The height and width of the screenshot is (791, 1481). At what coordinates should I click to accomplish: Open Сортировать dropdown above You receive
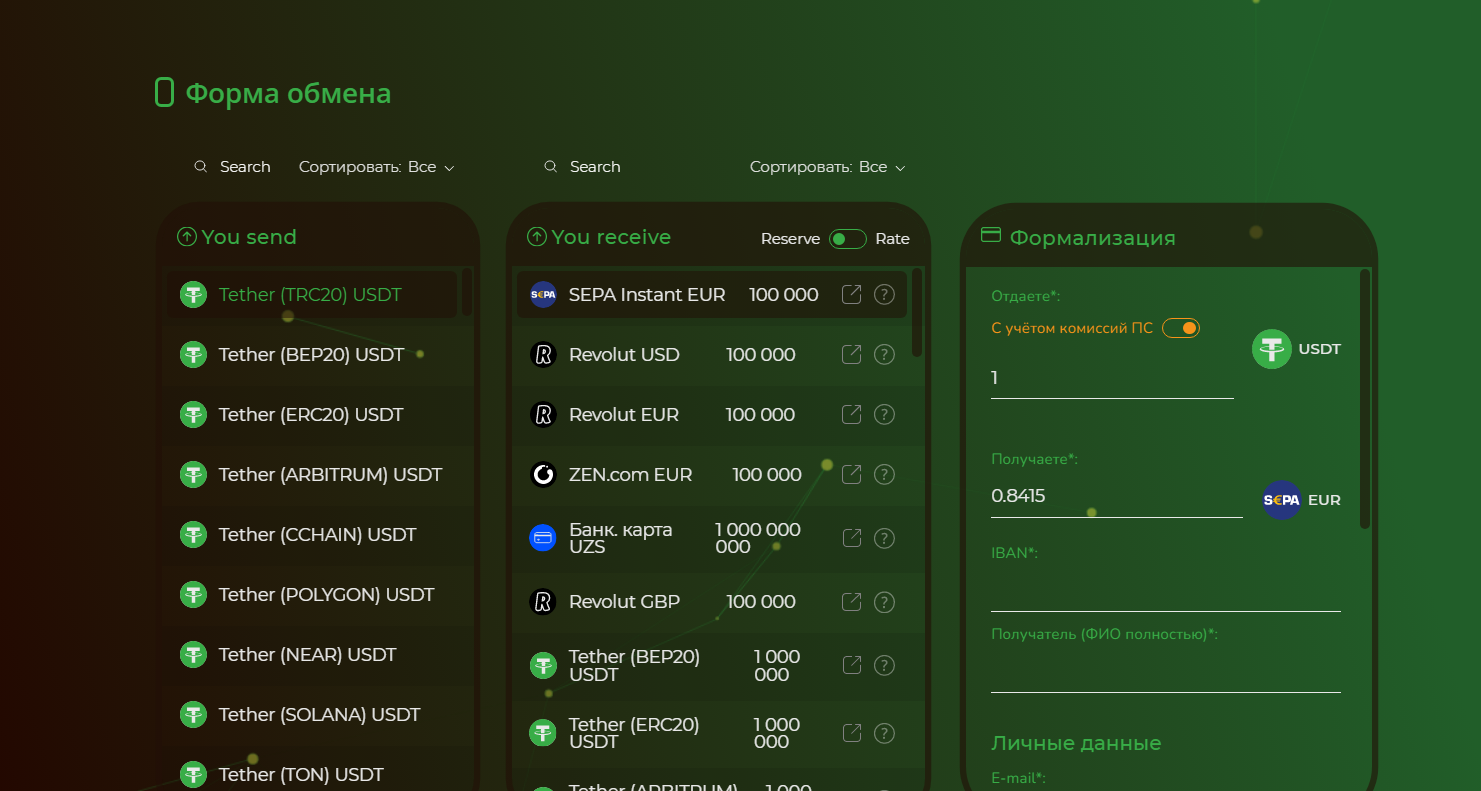click(828, 167)
